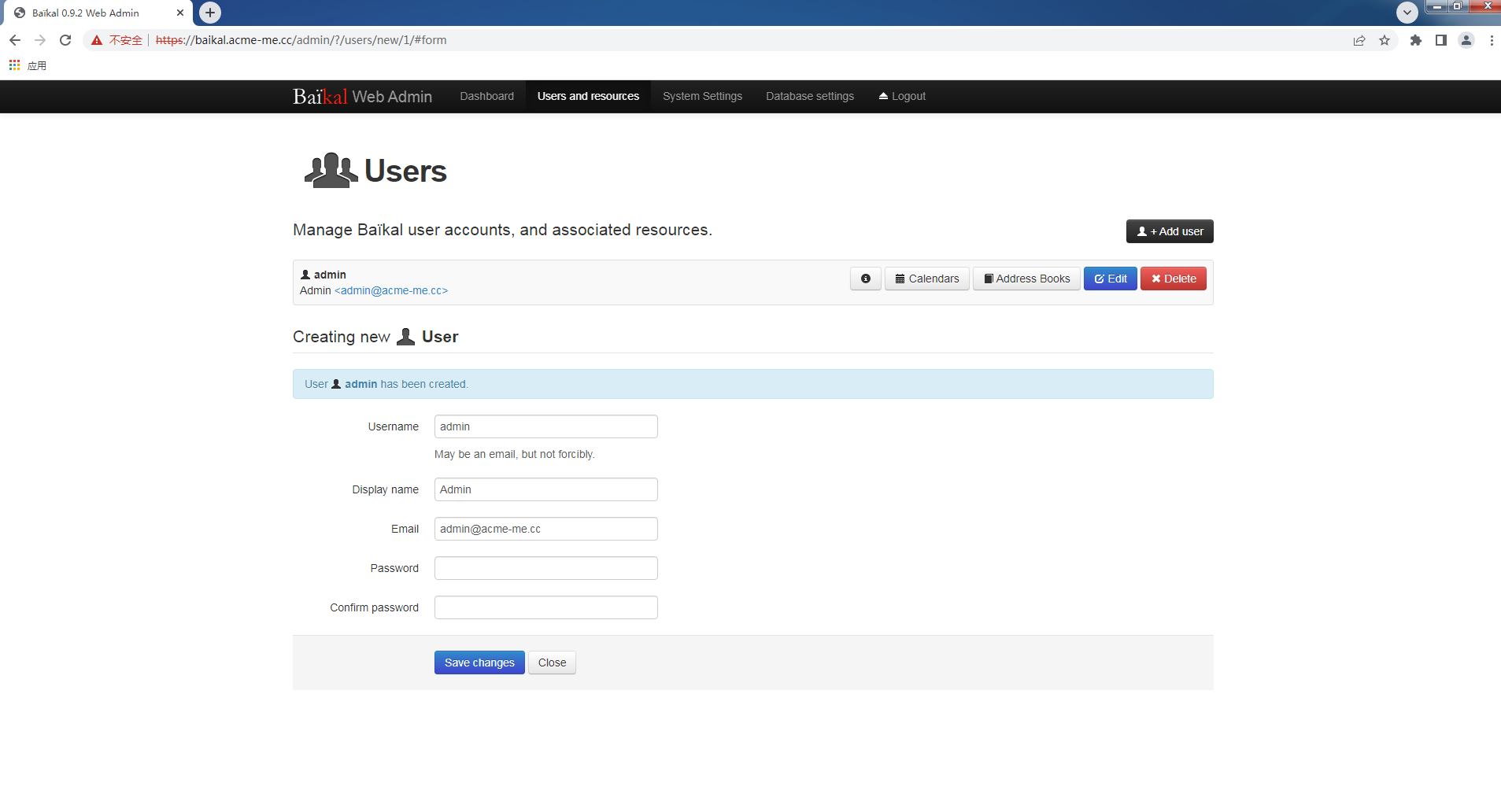Viewport: 1501px width, 812px height.
Task: Click admin@acme-me.cc email link
Action: (391, 290)
